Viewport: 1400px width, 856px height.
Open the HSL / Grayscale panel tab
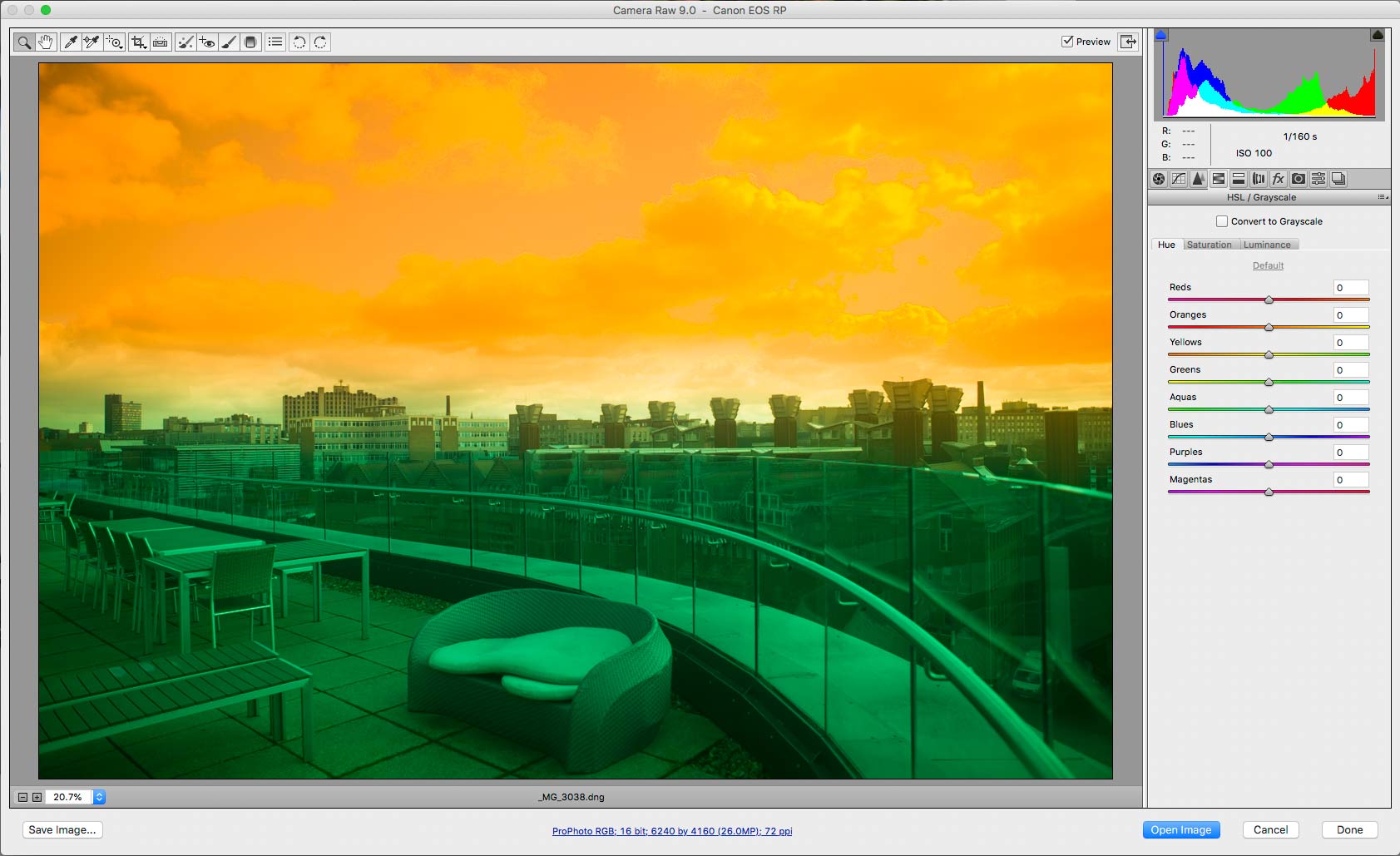click(1219, 179)
